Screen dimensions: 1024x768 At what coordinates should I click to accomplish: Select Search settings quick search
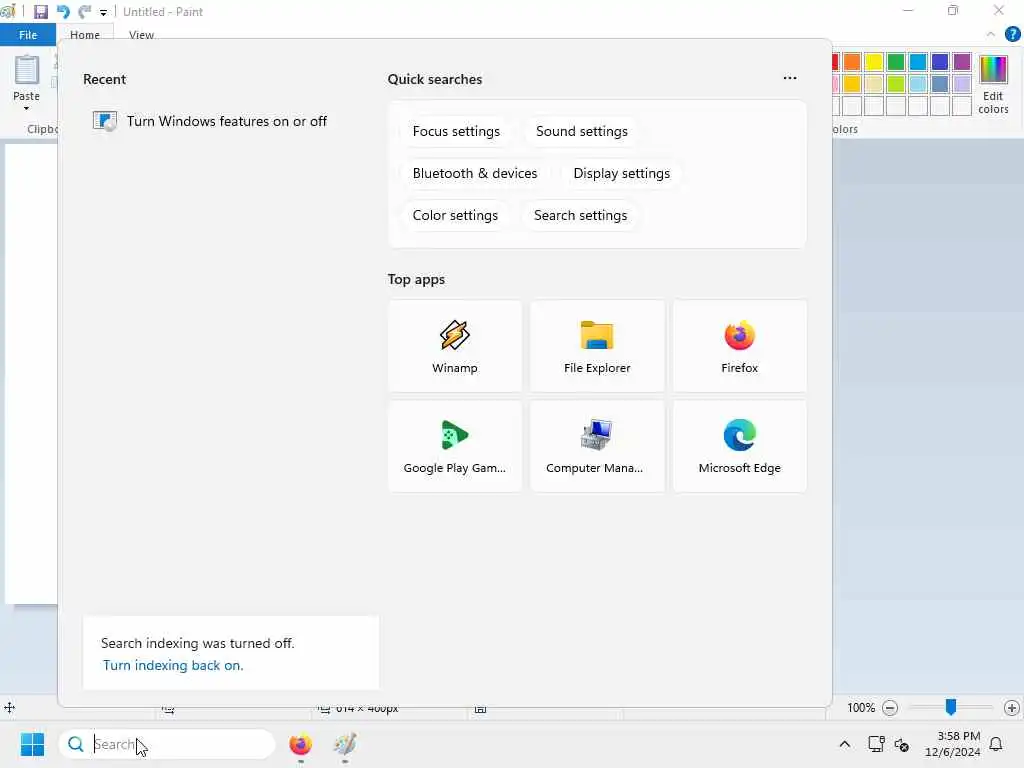click(581, 215)
